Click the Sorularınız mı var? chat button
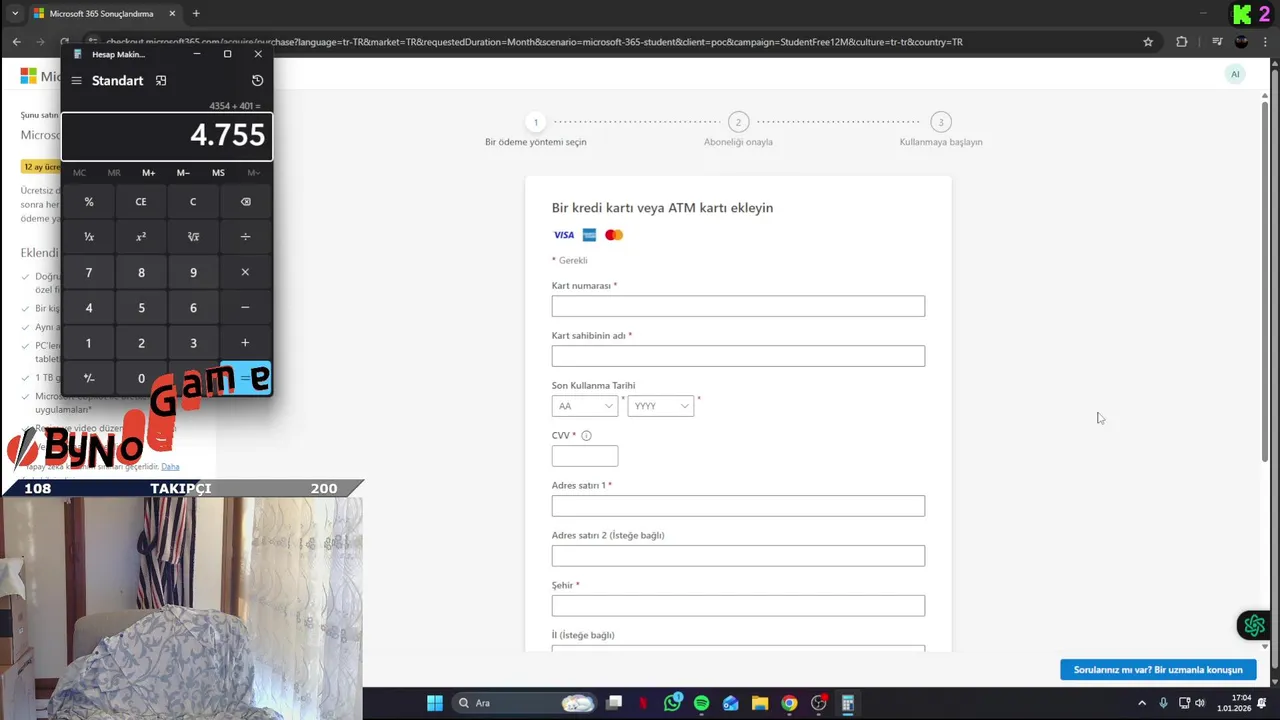Screen dimensions: 1280x720 (1158, 670)
